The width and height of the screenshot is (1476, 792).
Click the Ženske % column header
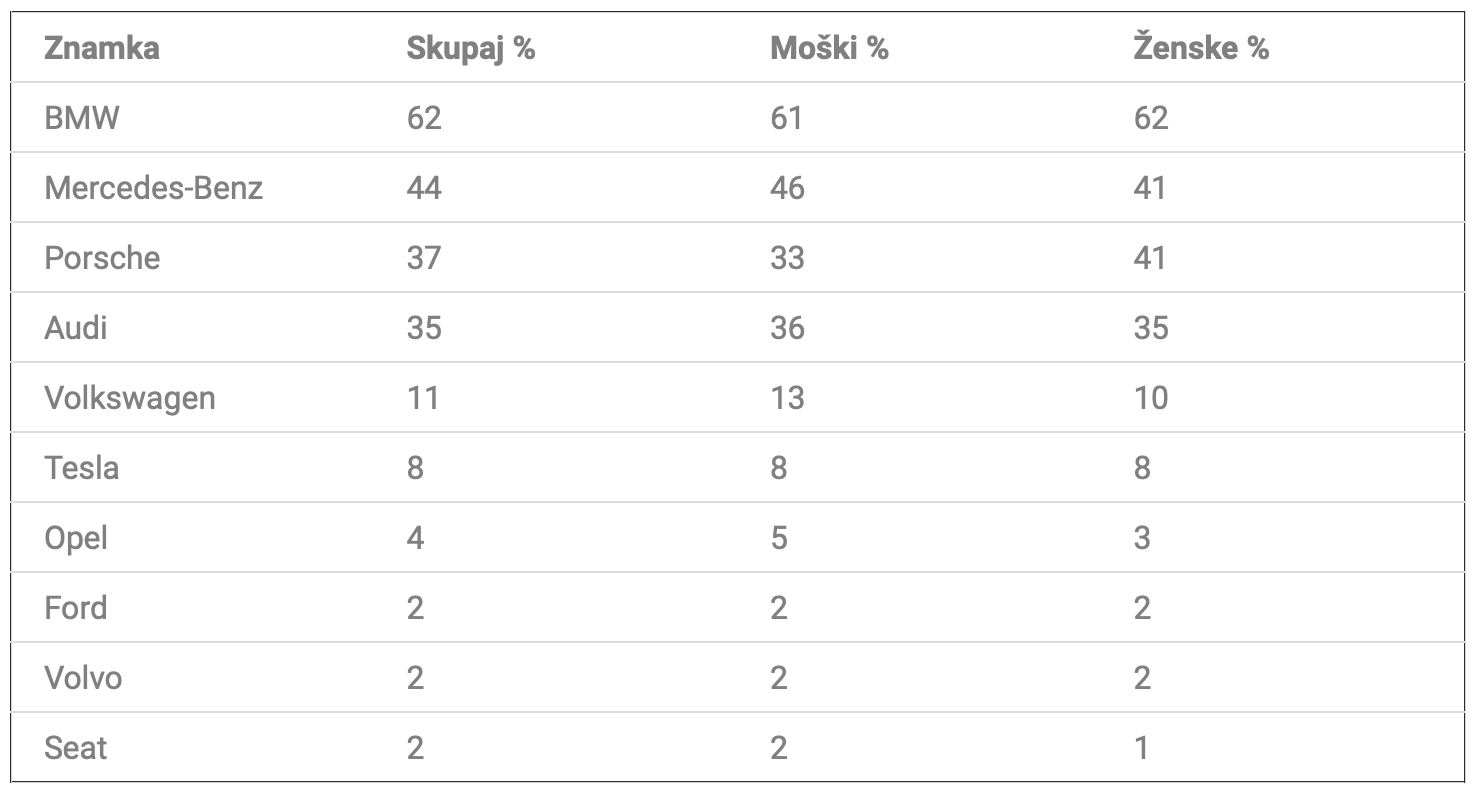1201,47
